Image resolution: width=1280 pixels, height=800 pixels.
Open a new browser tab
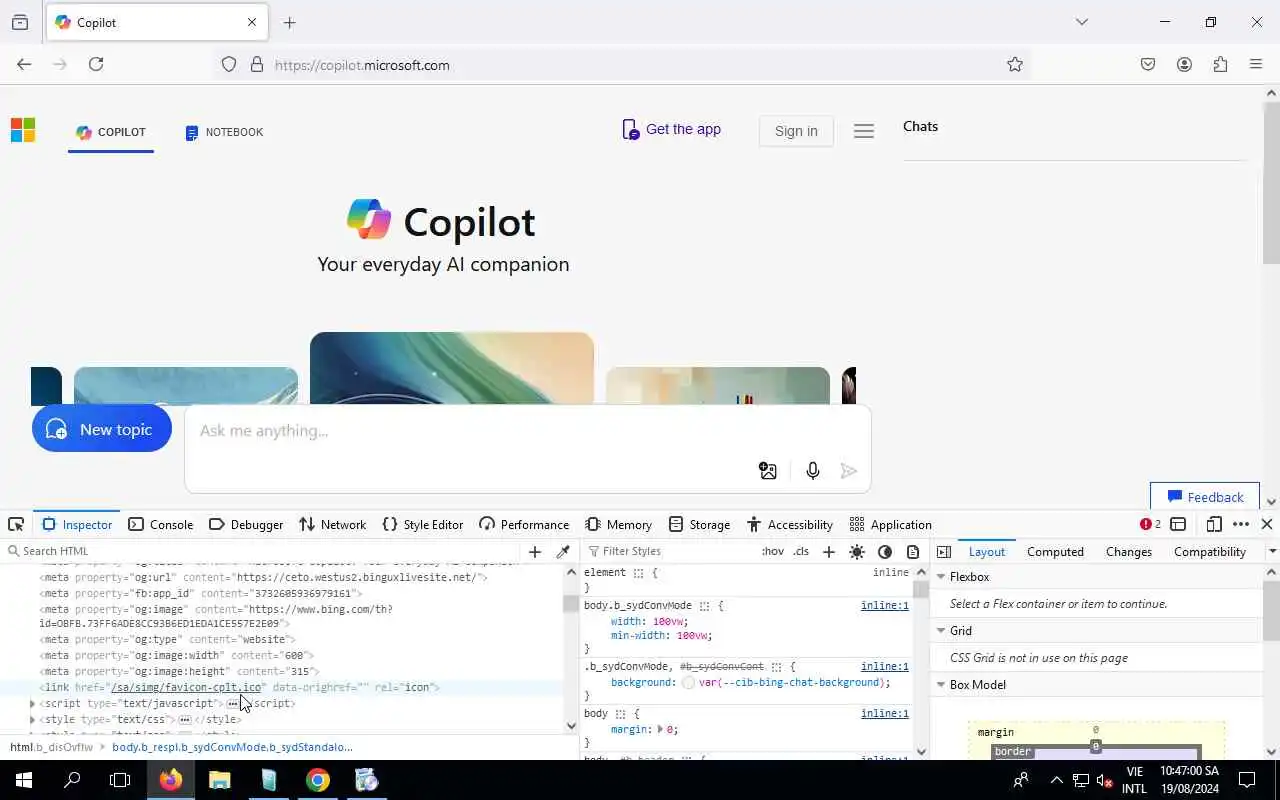tap(290, 22)
